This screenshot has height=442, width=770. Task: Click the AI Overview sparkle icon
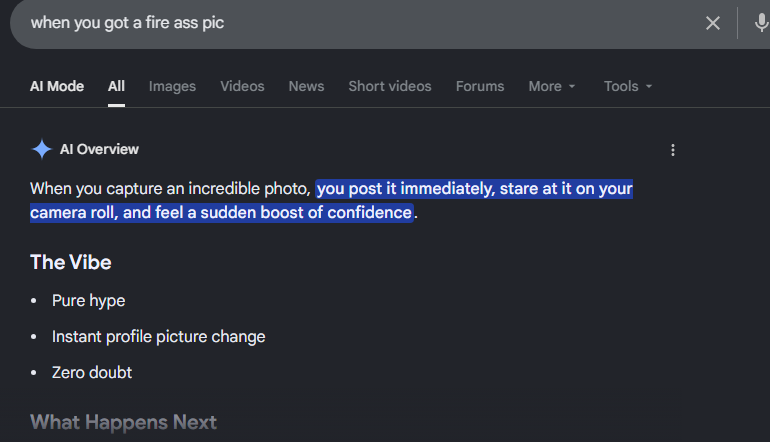point(42,149)
